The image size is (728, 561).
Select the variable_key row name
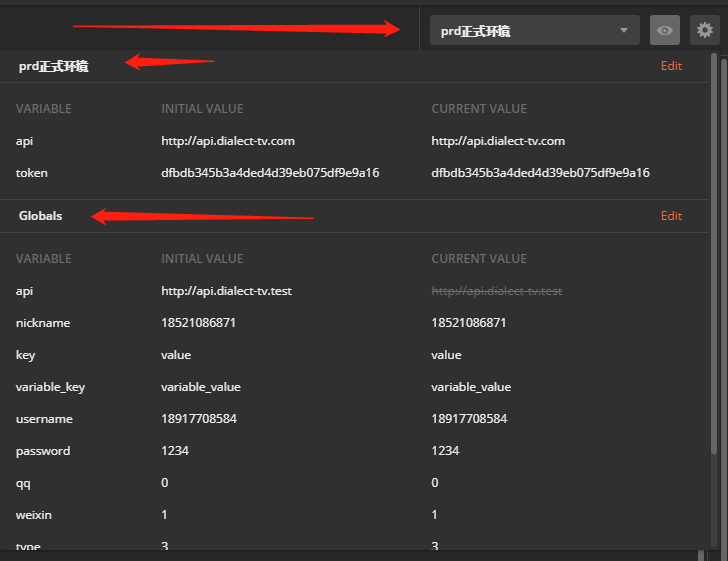pyautogui.click(x=50, y=387)
